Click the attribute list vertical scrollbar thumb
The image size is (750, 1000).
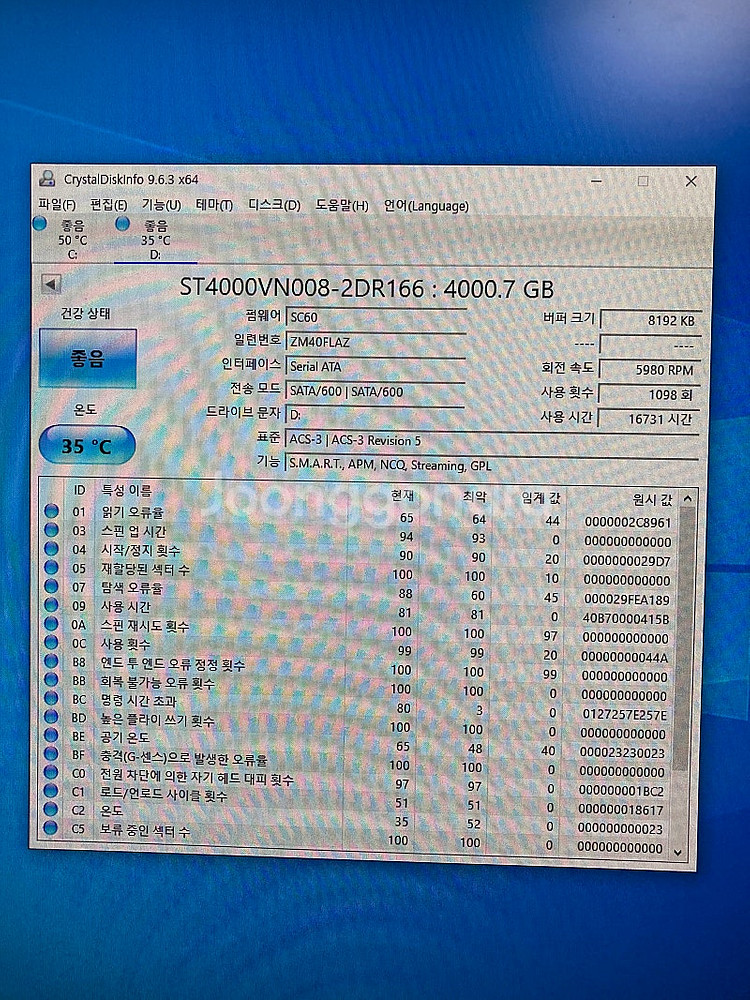point(685,638)
